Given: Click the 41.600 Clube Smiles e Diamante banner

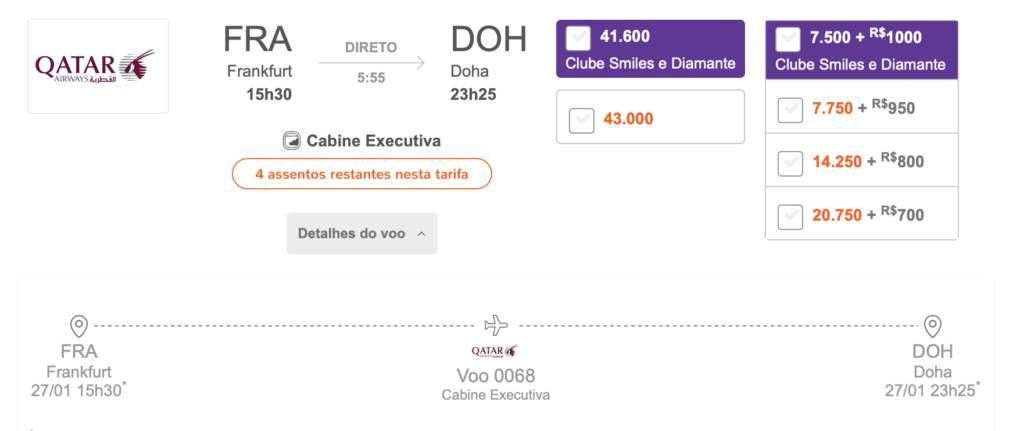Looking at the screenshot, I should [x=650, y=49].
